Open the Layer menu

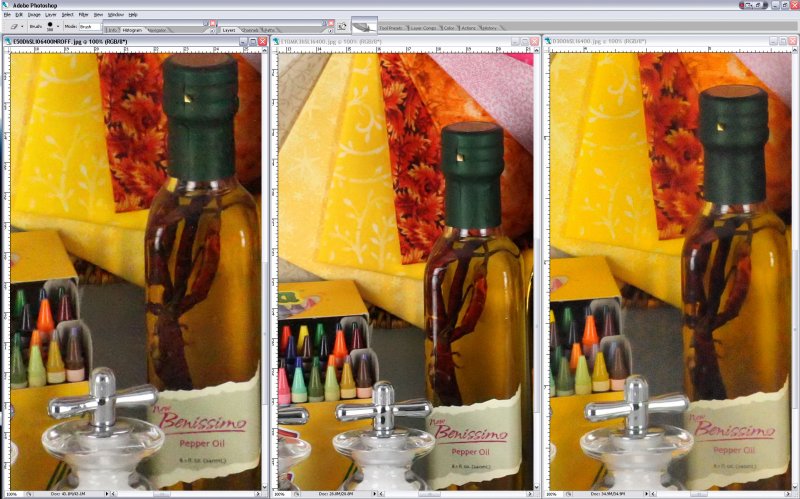[51, 15]
